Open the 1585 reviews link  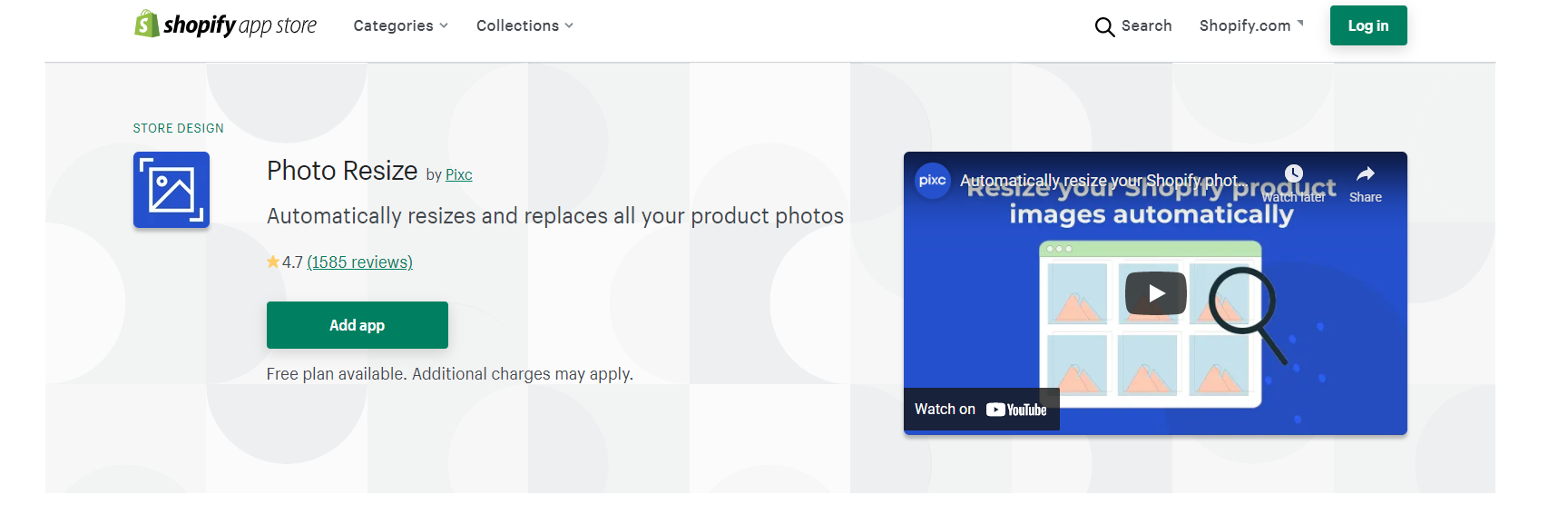click(x=359, y=262)
